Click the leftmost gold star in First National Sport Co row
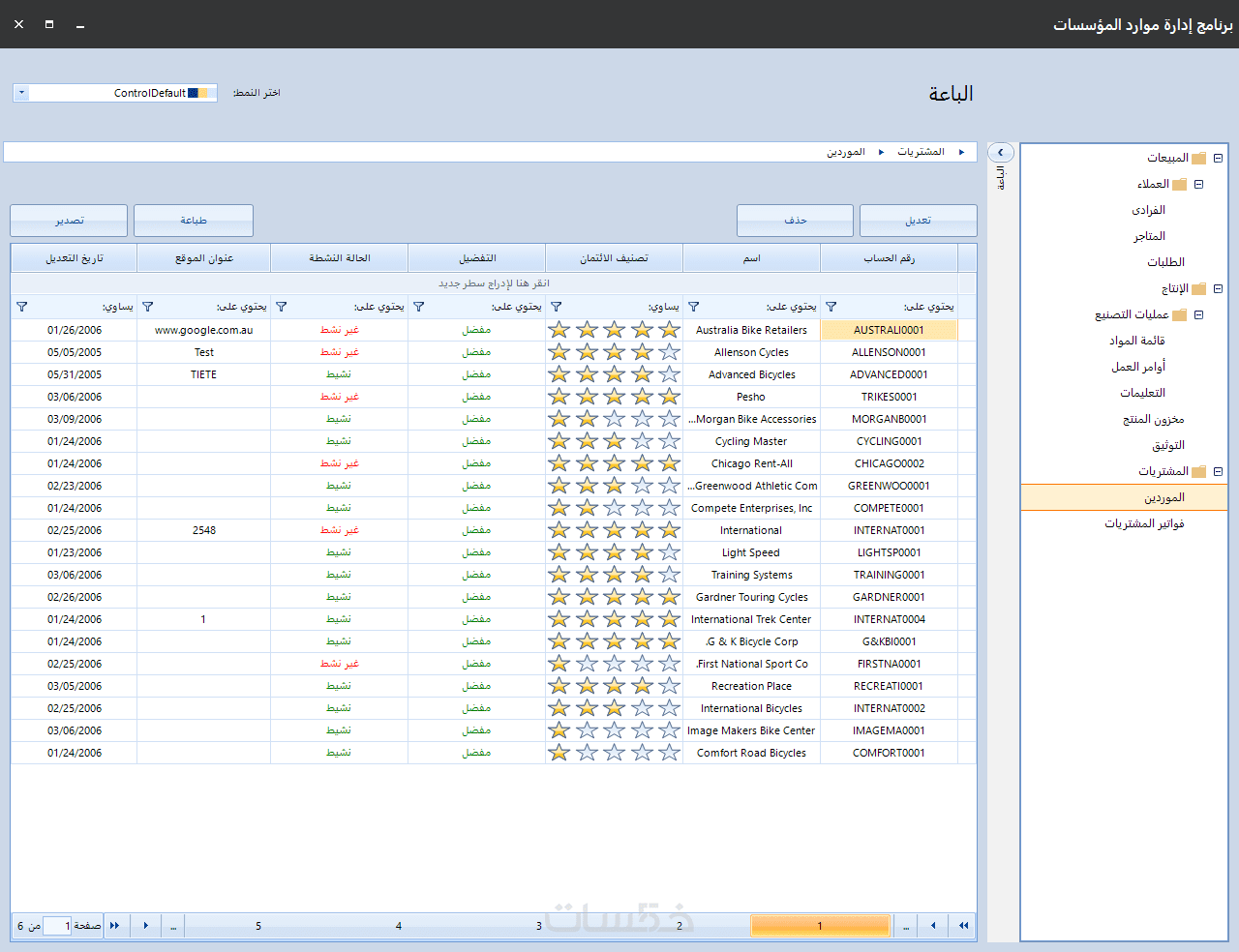 559,664
